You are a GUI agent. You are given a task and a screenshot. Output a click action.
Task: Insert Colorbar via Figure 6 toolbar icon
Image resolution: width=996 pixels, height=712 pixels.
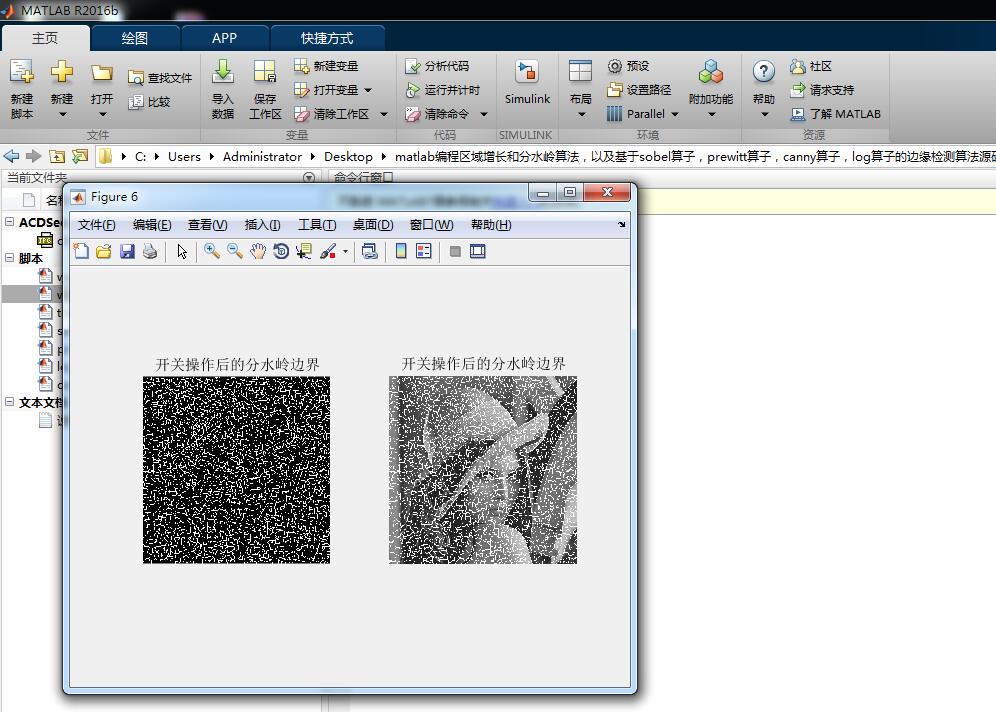coord(401,252)
